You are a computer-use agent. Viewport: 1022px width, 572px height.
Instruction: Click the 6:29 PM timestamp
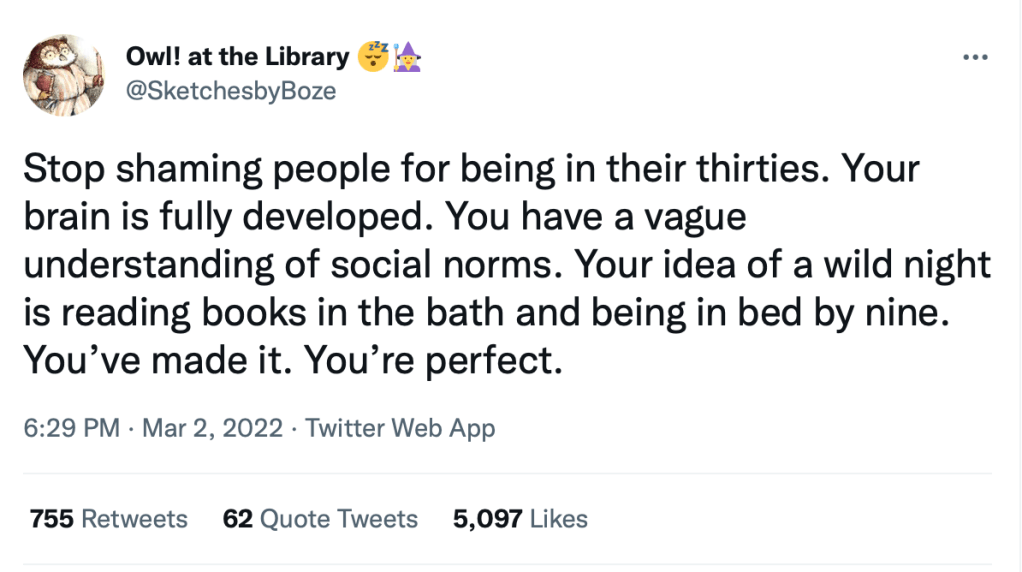point(71,429)
